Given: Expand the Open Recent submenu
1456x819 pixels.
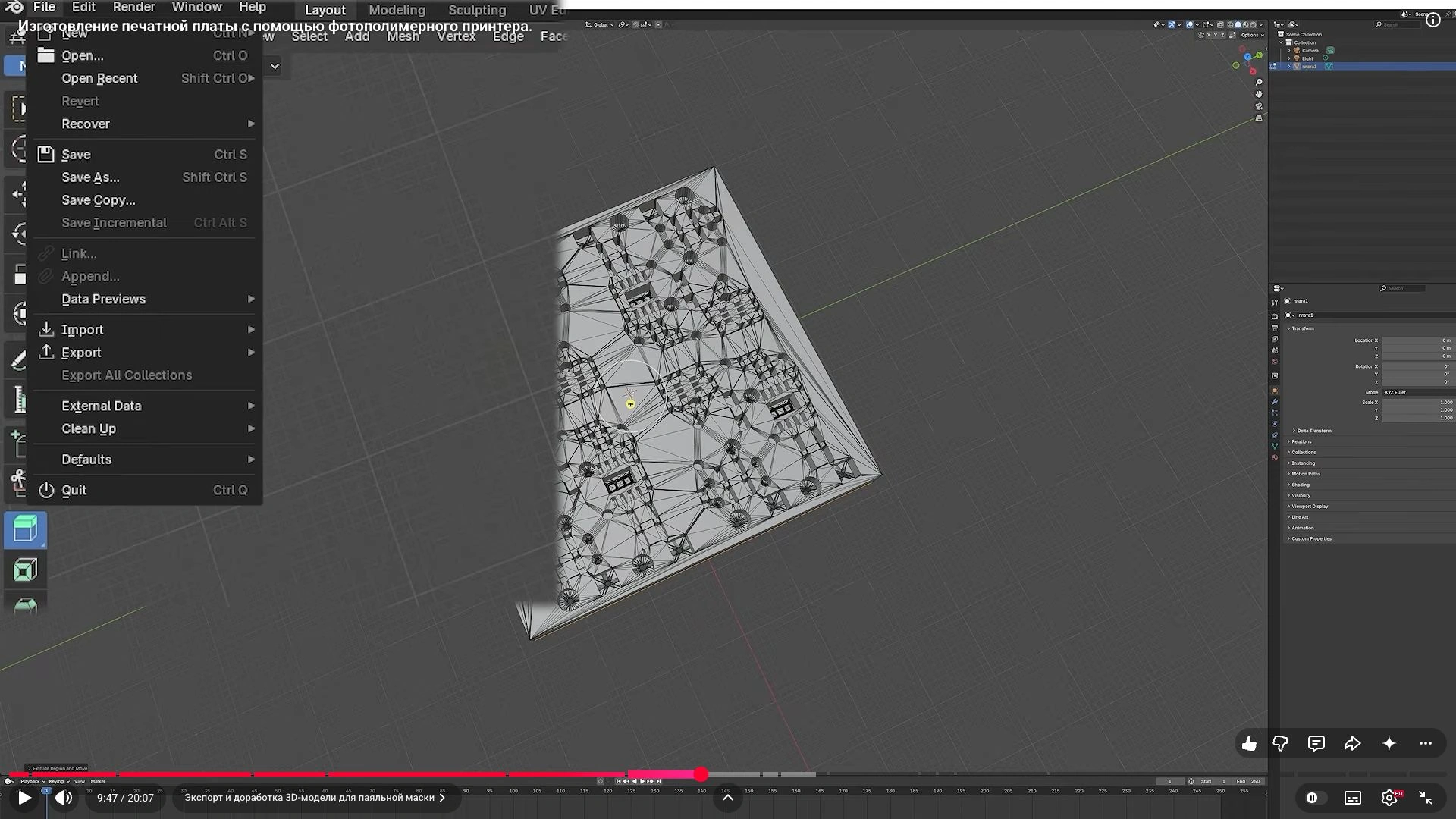Looking at the screenshot, I should (x=144, y=79).
